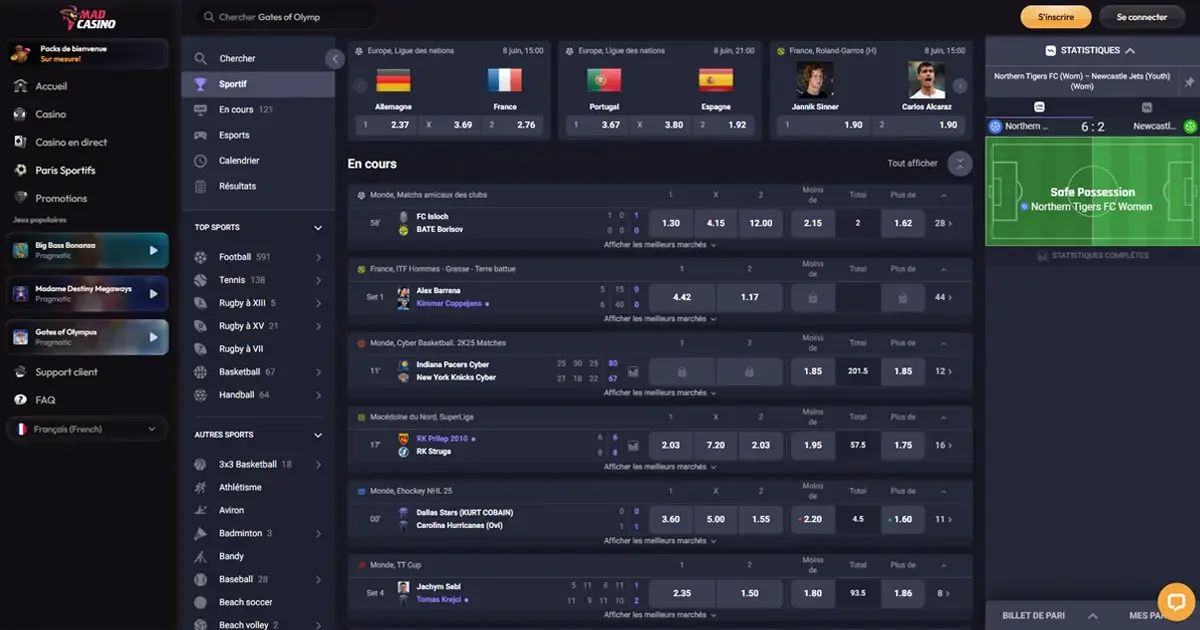Collapse the sports menu with arrow button
This screenshot has width=1200, height=630.
tap(335, 59)
